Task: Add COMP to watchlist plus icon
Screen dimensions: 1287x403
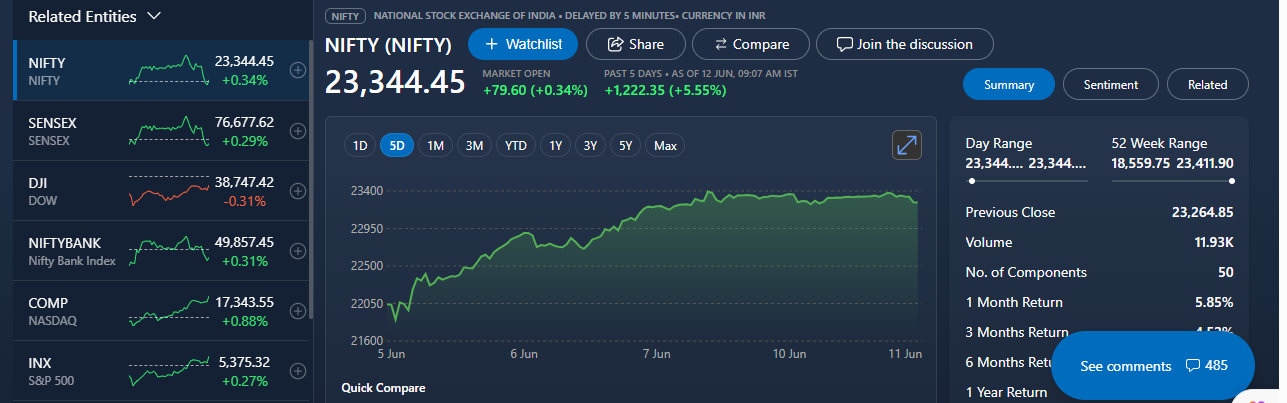Action: [x=297, y=311]
